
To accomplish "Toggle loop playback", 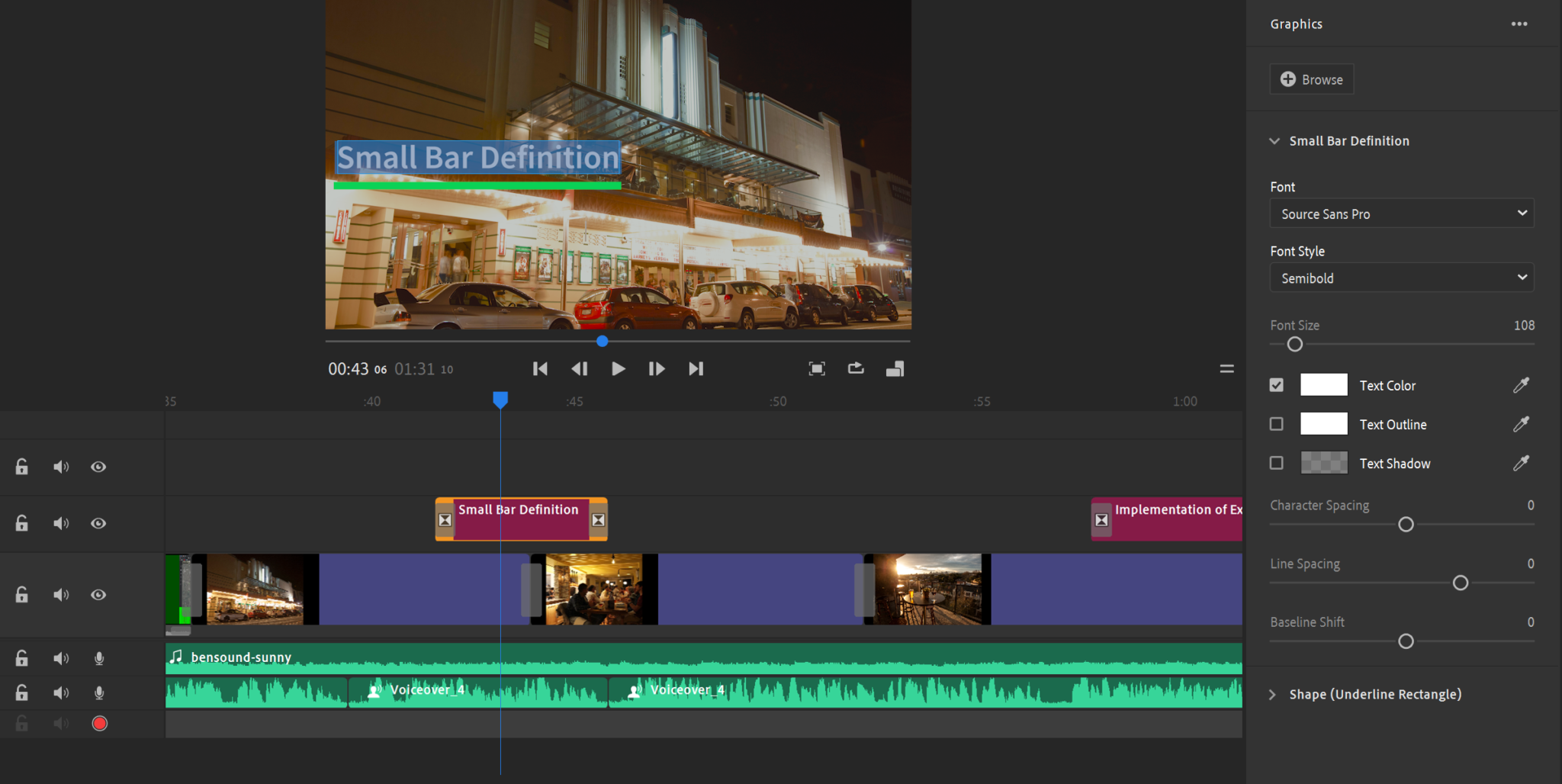I will tap(855, 368).
